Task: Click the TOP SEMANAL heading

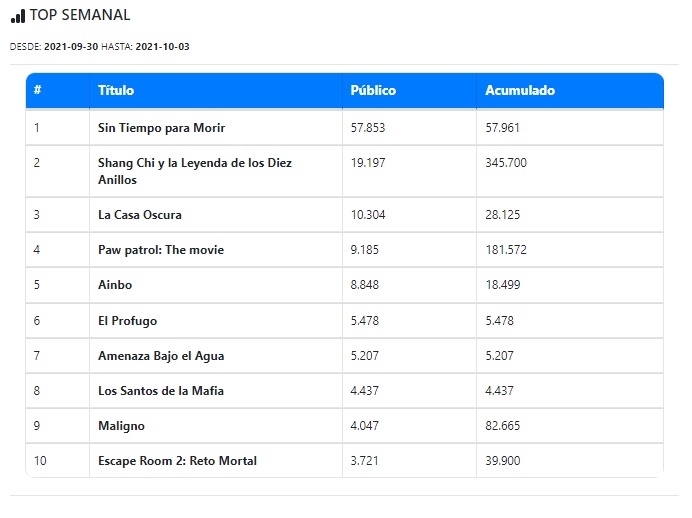Action: coord(80,15)
